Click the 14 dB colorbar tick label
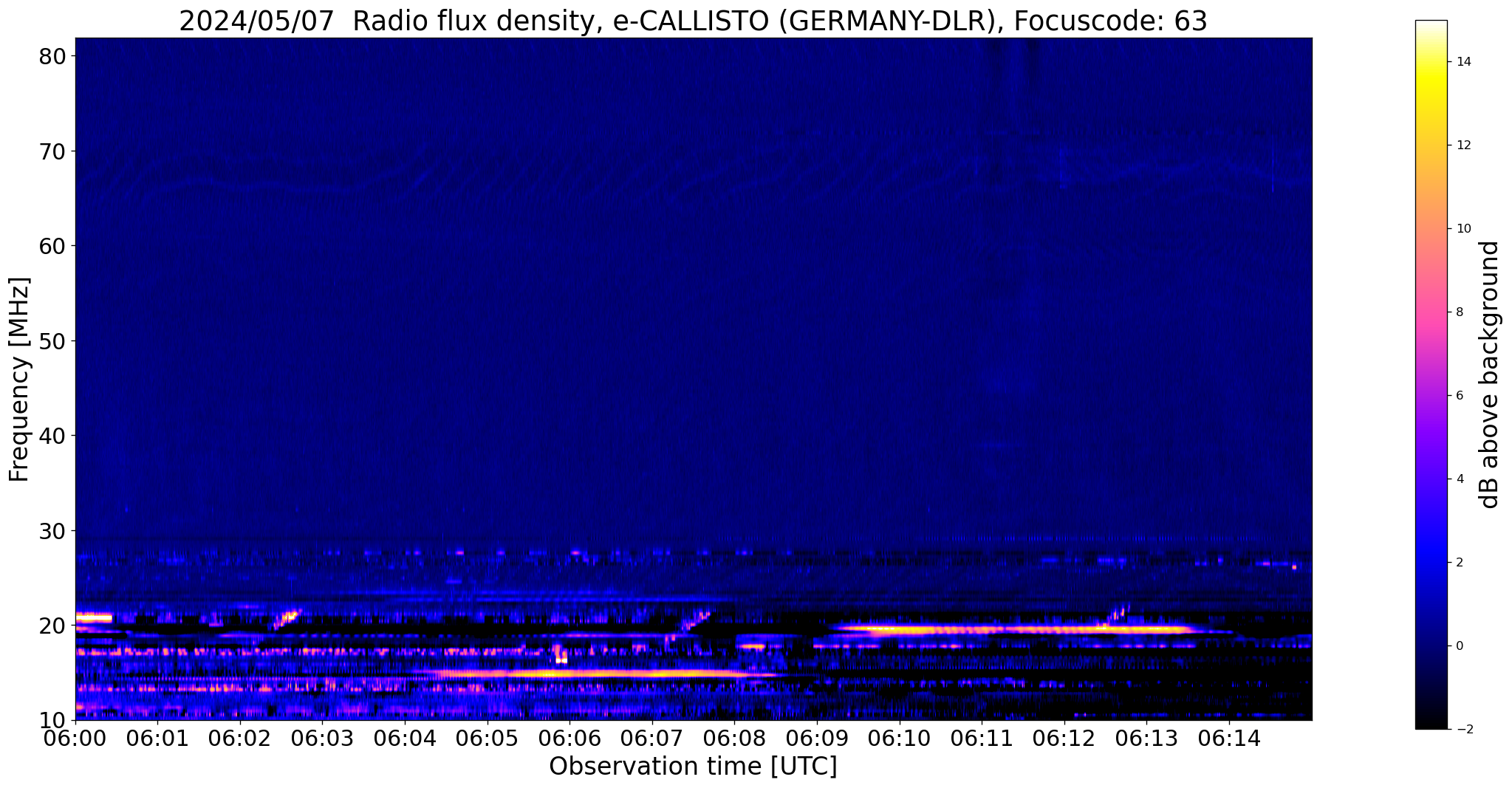The width and height of the screenshot is (1512, 788). click(x=1463, y=62)
